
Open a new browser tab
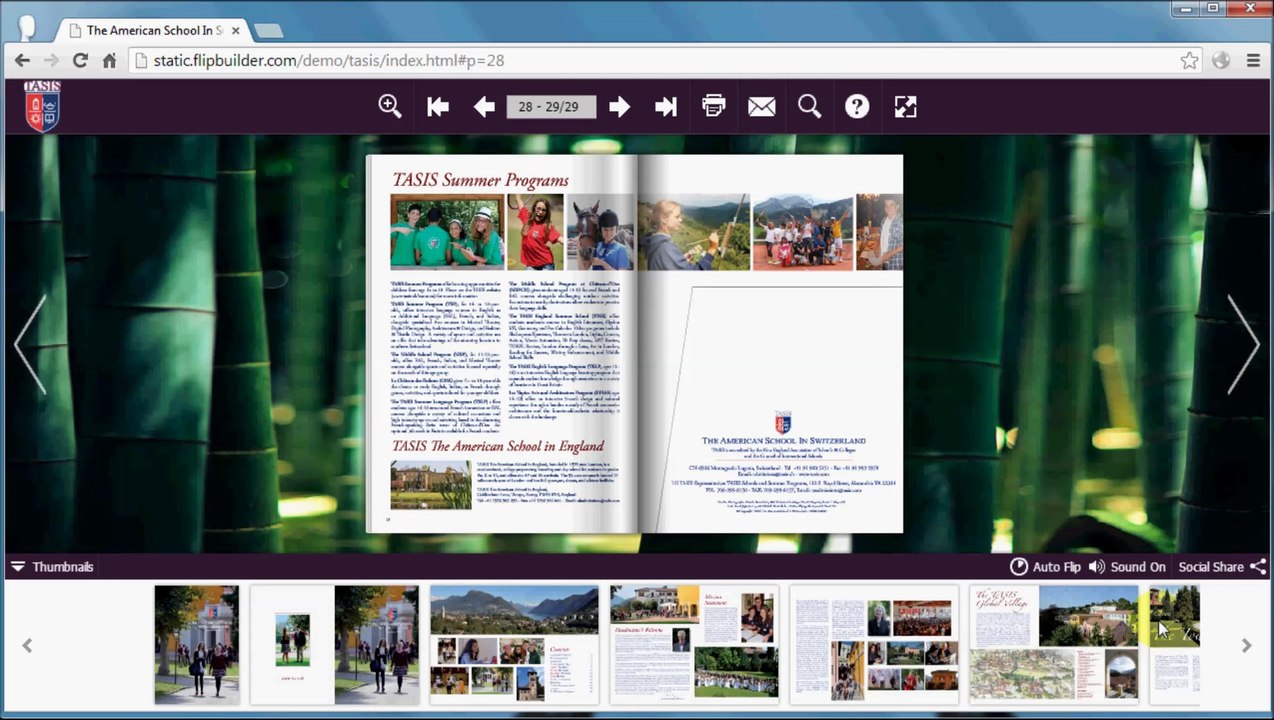(x=268, y=31)
